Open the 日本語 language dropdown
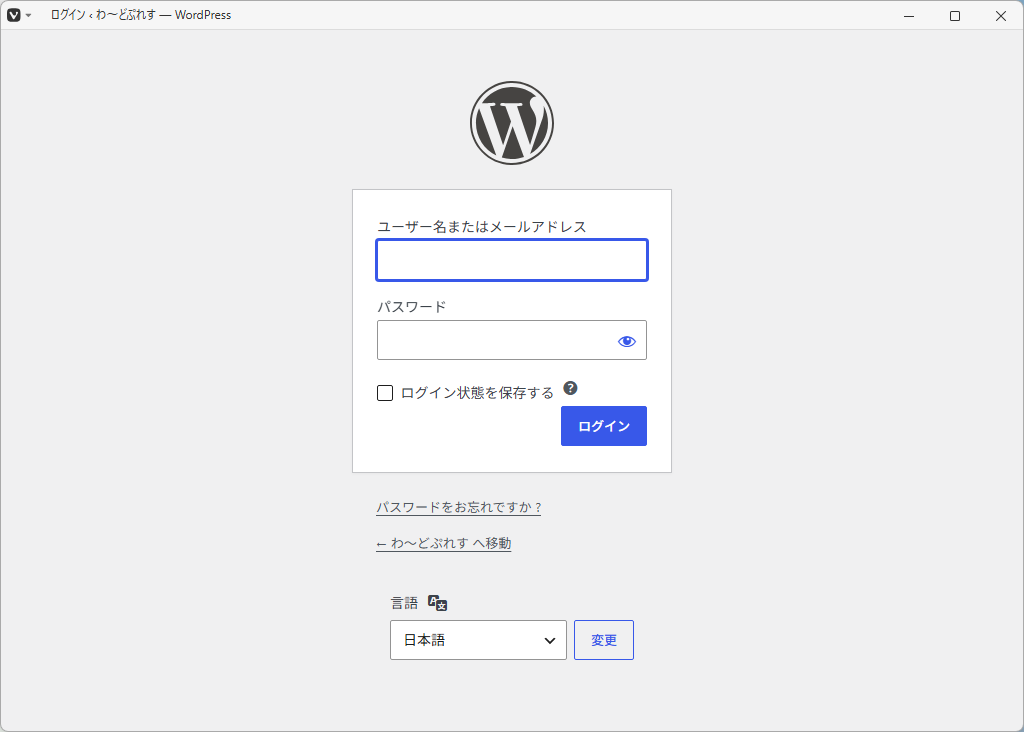1024x732 pixels. point(478,640)
